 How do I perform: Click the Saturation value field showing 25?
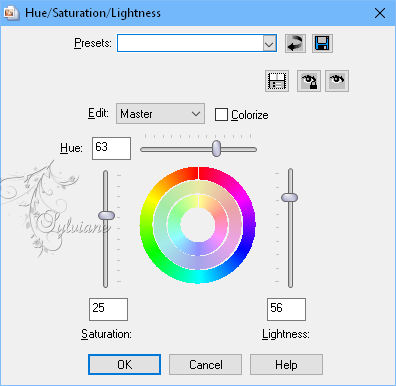tap(108, 309)
